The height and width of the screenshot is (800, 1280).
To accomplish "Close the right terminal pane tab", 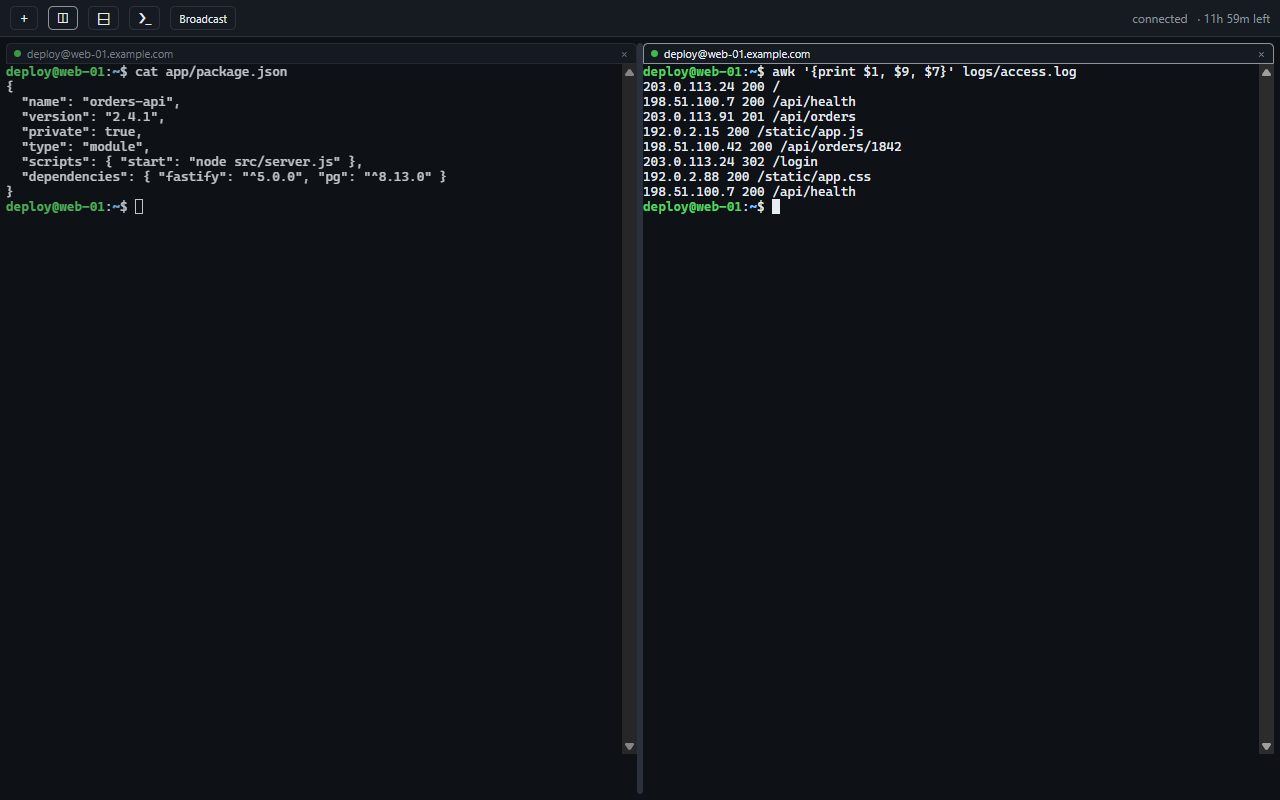I will click(x=1261, y=55).
